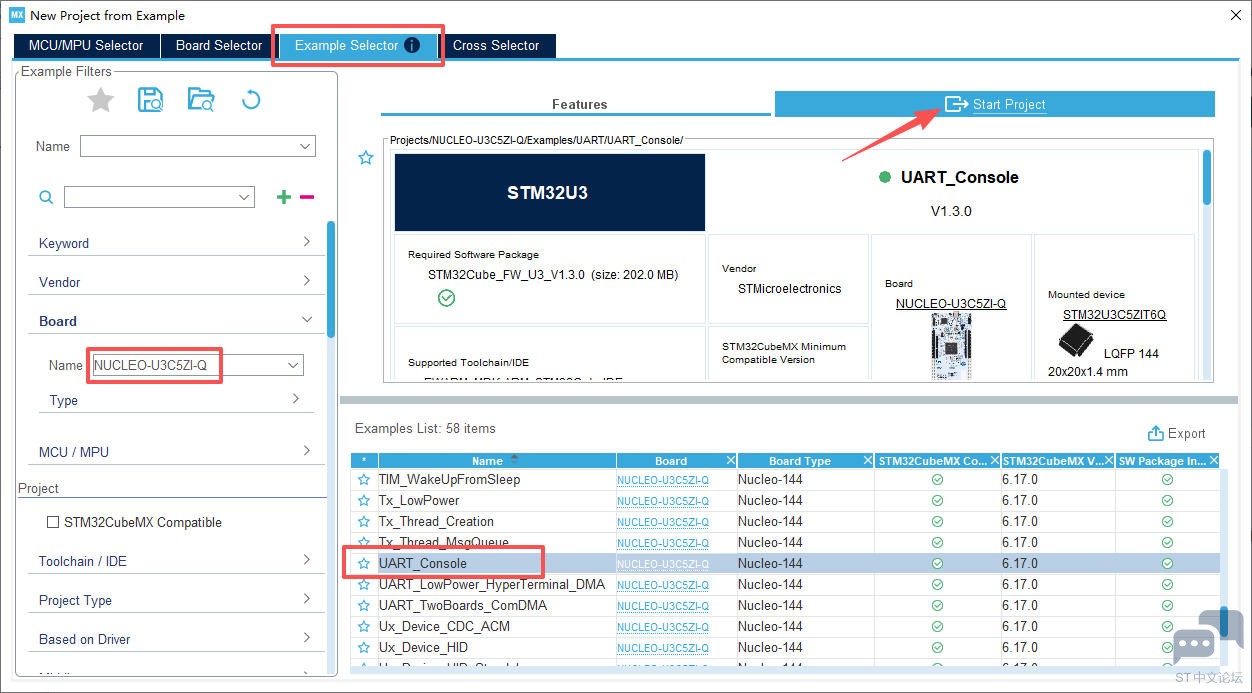
Task: Click the save filters disk icon
Action: point(150,99)
